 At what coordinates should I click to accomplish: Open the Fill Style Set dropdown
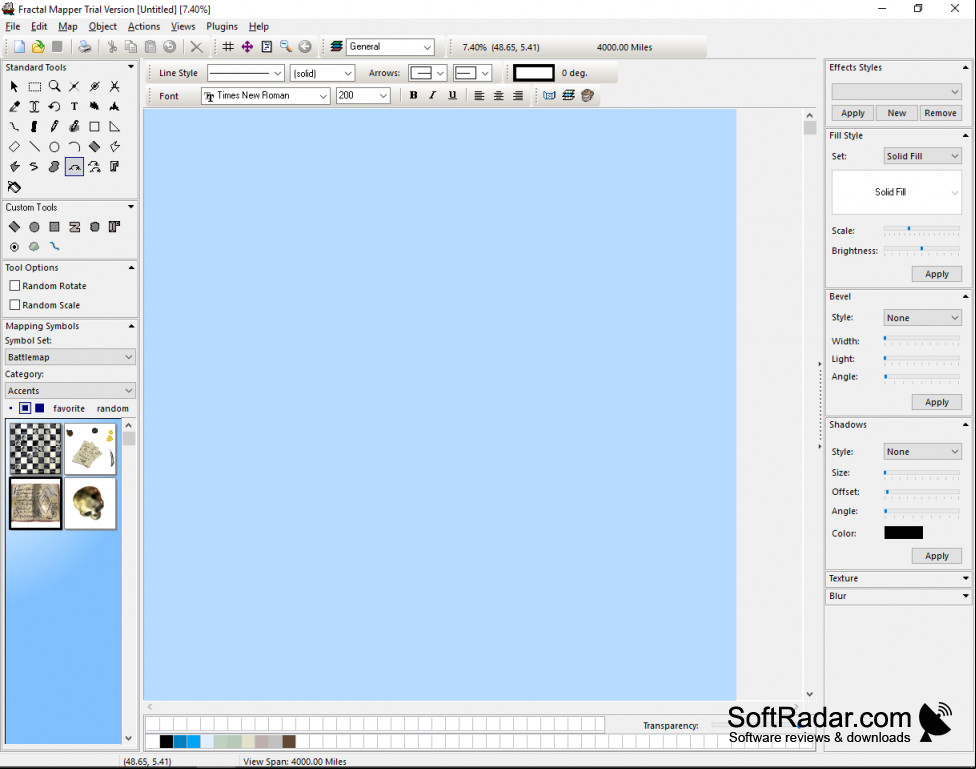click(x=922, y=156)
